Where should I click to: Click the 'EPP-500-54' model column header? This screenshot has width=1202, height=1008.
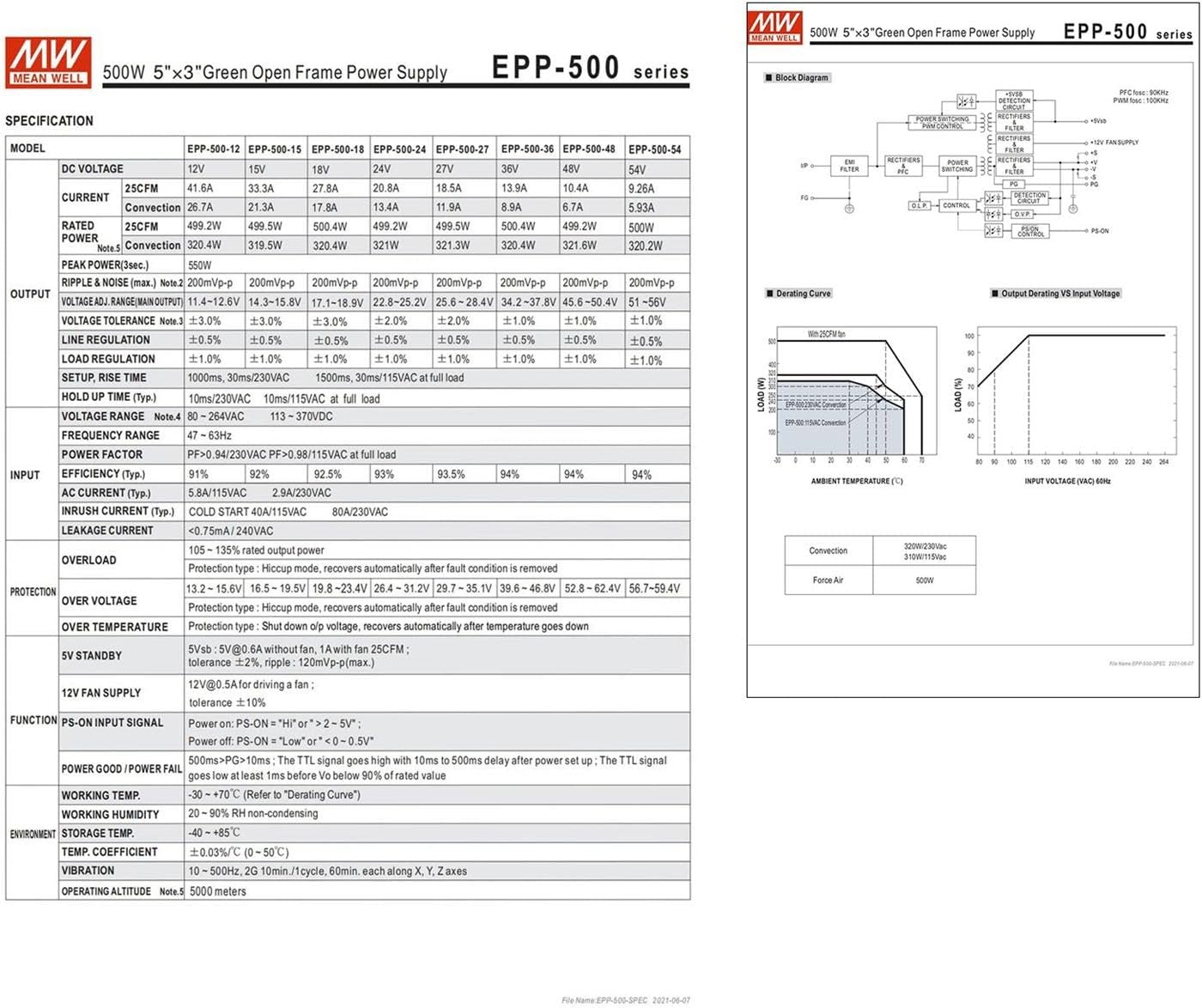click(x=655, y=149)
